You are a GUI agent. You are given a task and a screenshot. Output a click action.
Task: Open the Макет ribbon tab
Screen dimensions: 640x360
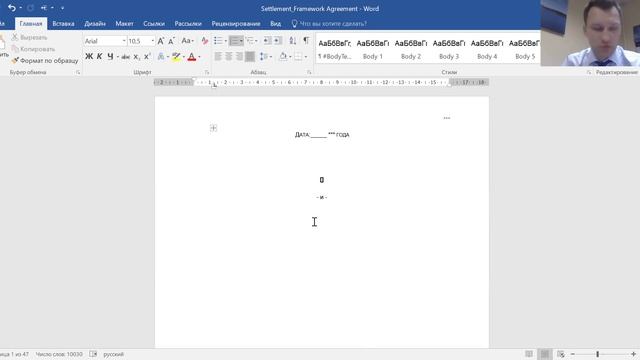[124, 24]
